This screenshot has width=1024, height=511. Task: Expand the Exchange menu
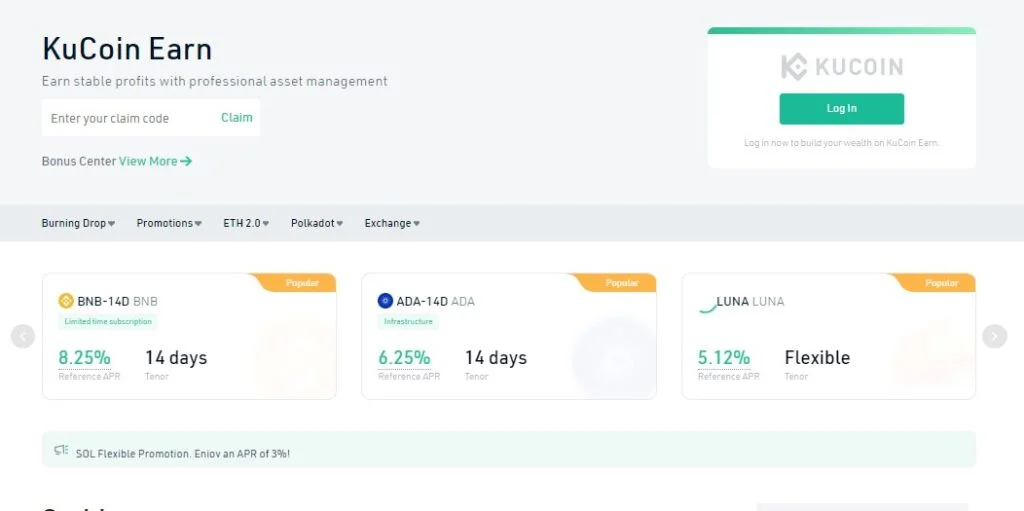coord(392,223)
